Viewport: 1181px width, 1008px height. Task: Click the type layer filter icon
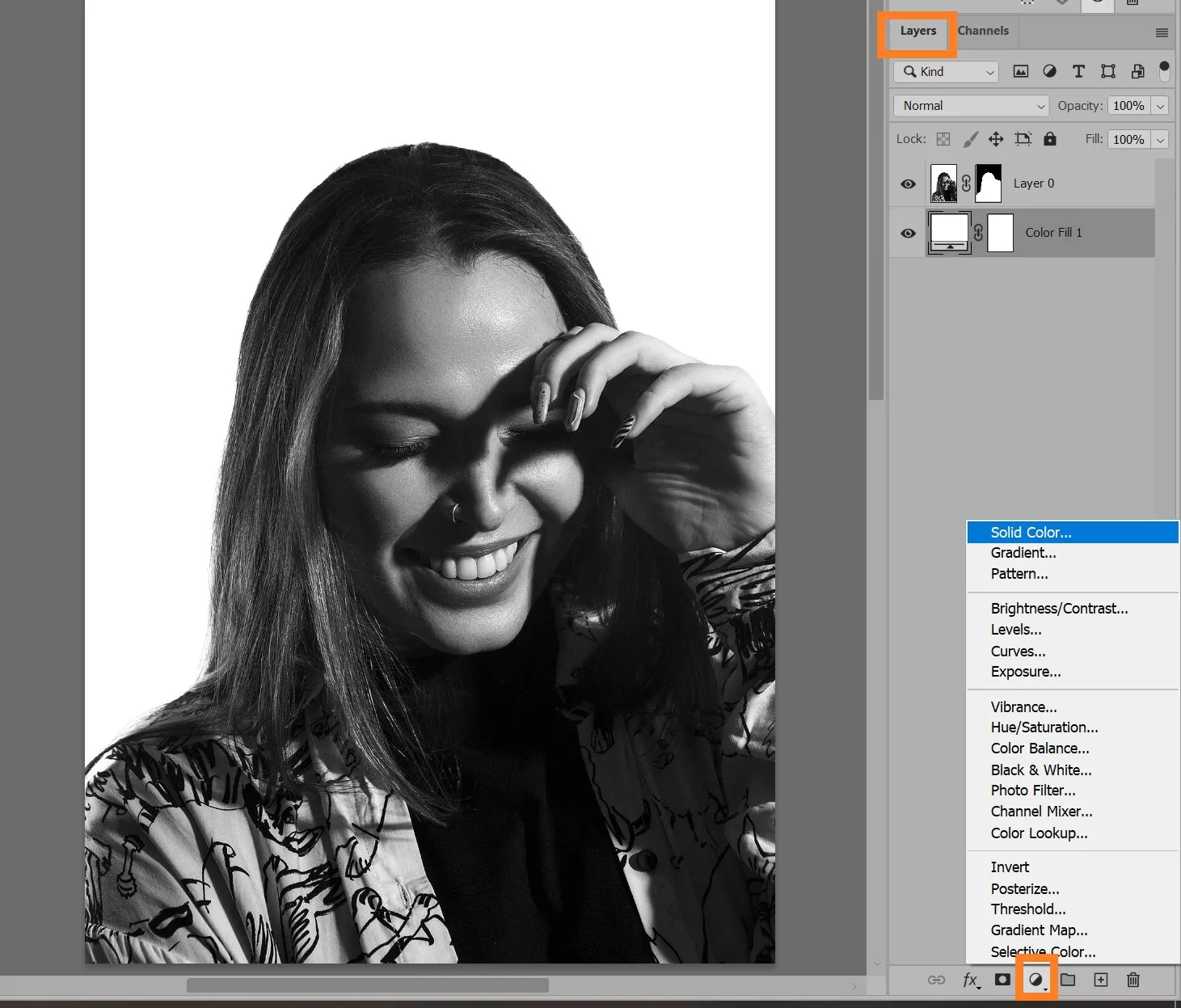1078,72
